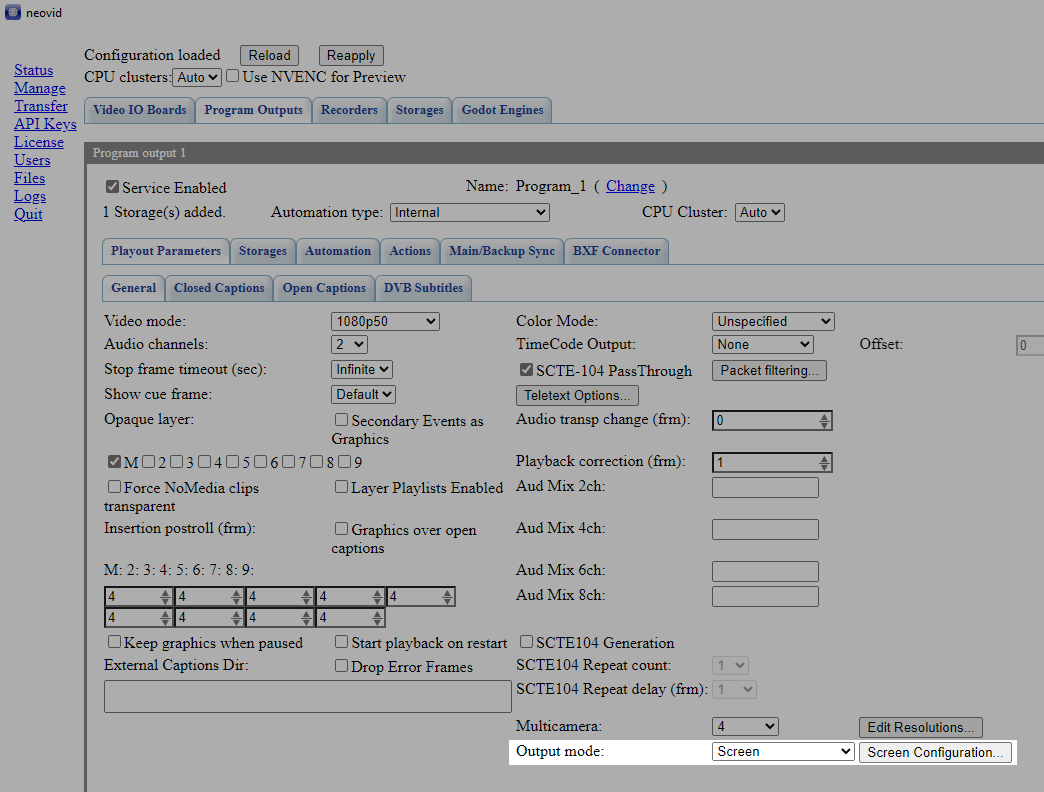
Task: Expand the Output mode Screen dropdown
Action: point(782,751)
